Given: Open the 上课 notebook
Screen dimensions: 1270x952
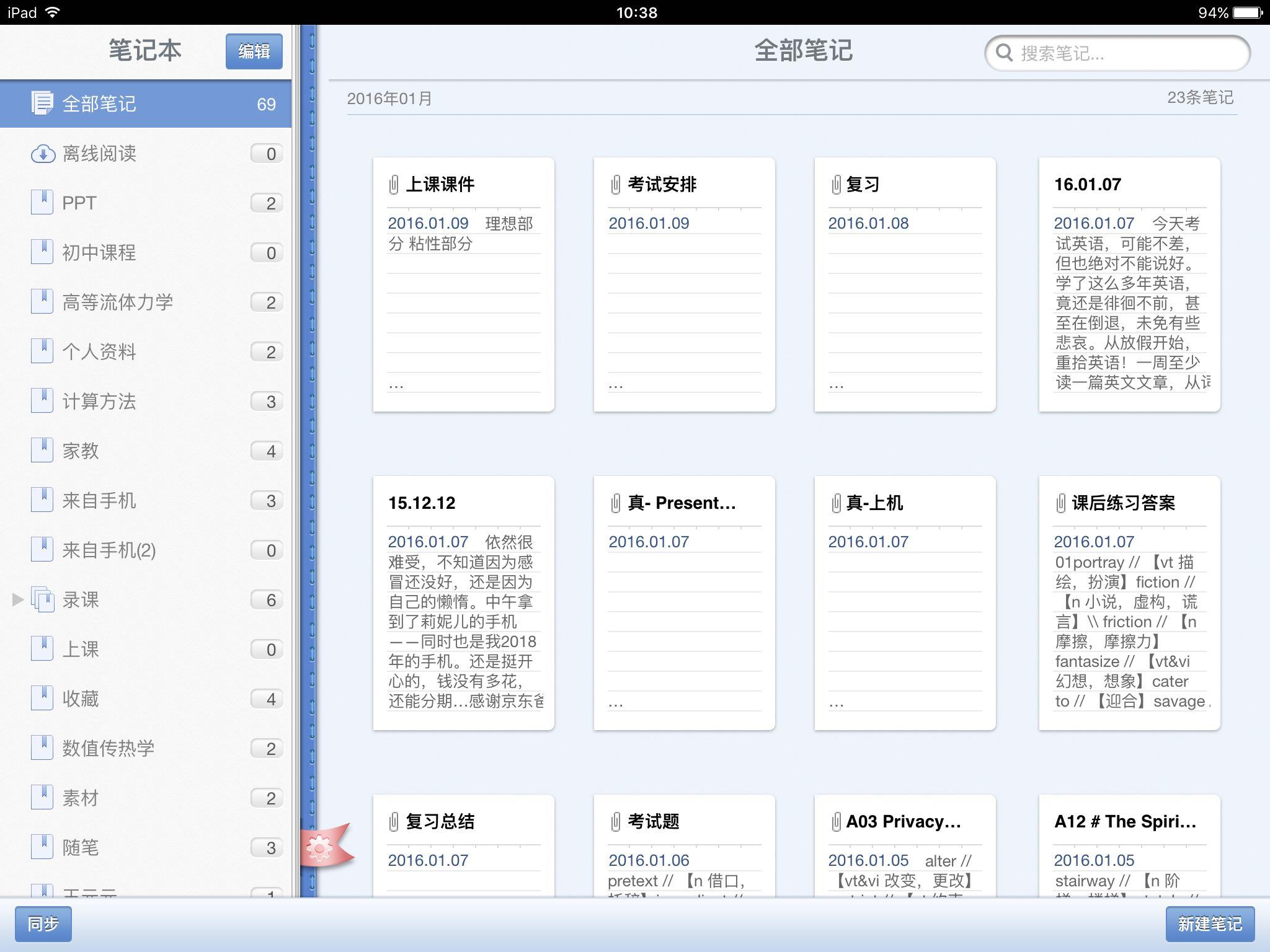Looking at the screenshot, I should tap(146, 649).
